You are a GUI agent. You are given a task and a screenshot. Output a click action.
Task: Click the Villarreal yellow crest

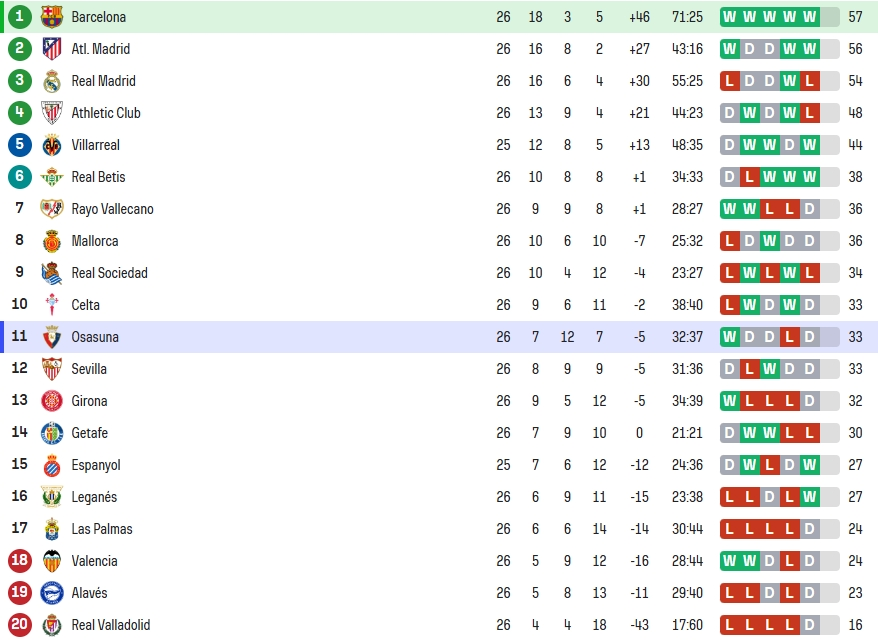coord(52,145)
